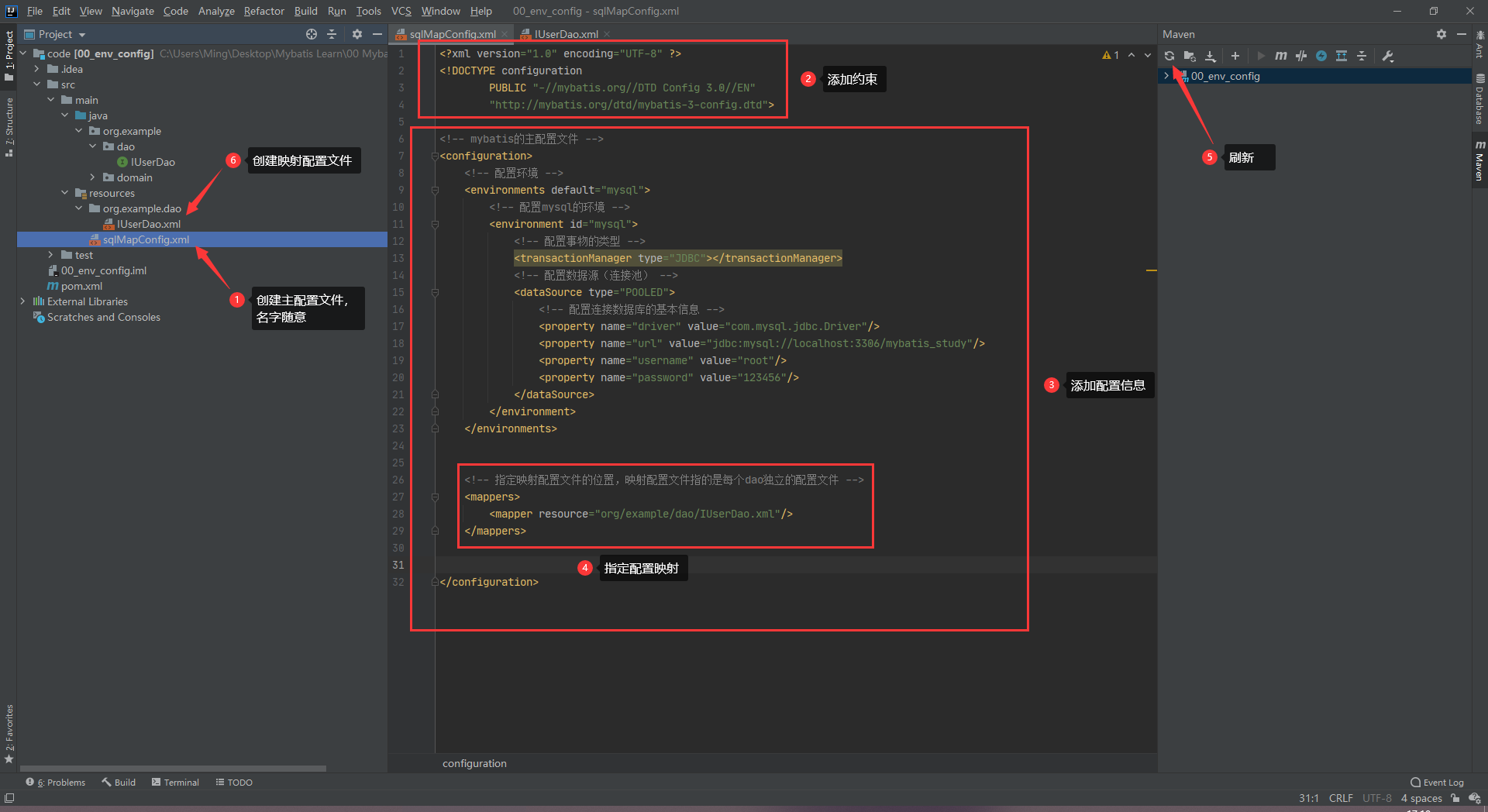
Task: Open the Terminal tool window
Action: click(x=176, y=783)
